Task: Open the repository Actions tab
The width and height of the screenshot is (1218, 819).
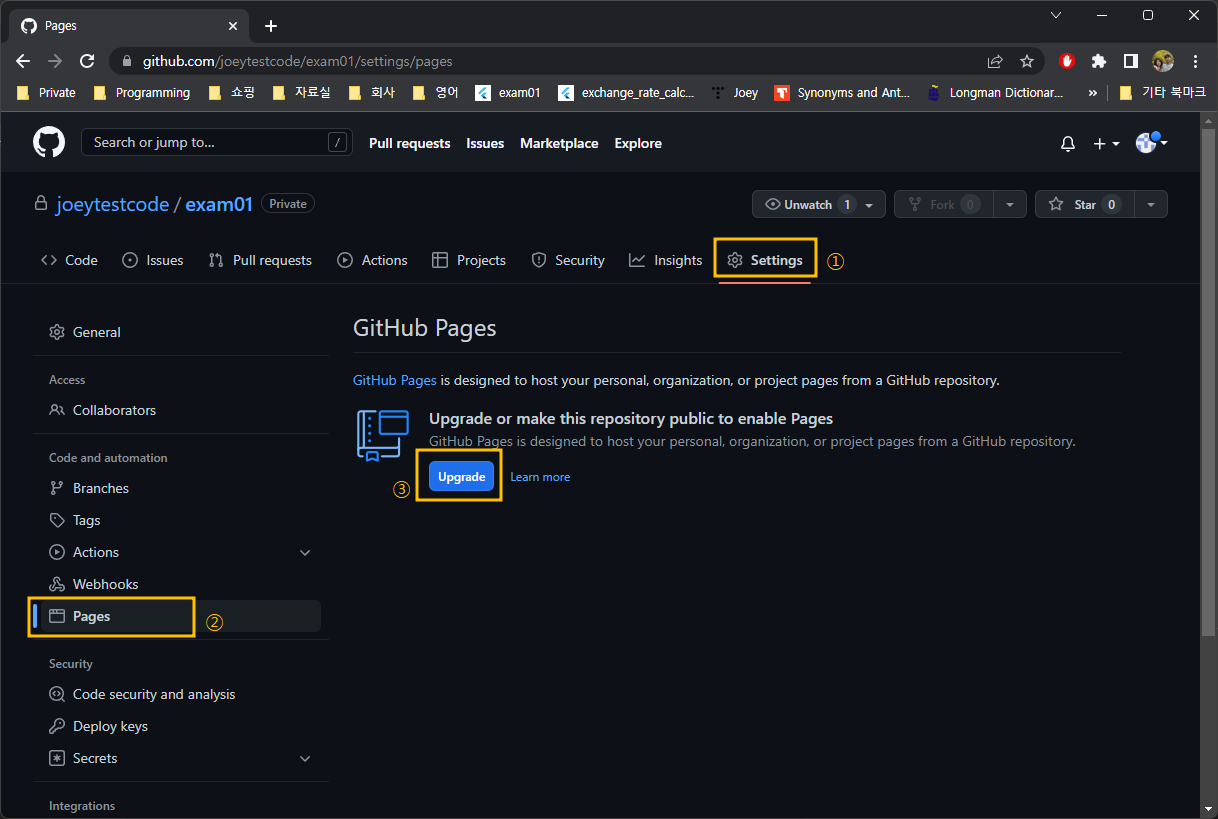Action: 372,260
